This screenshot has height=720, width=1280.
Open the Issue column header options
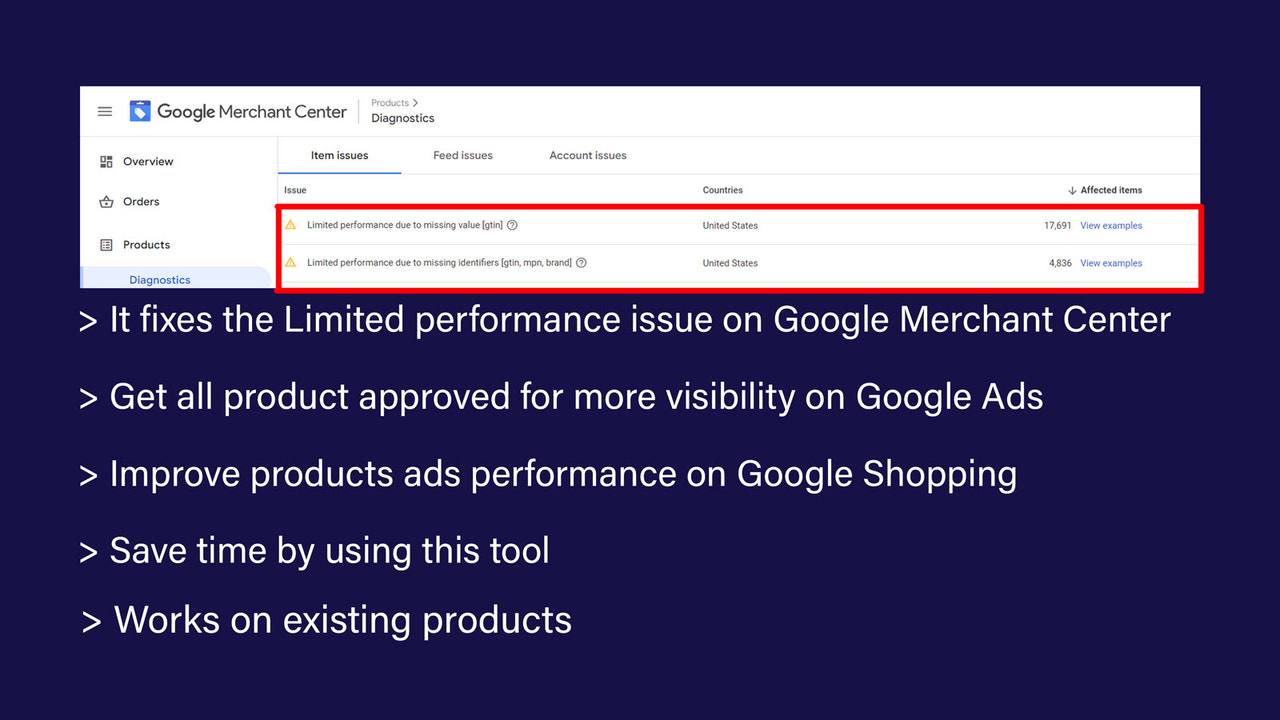pos(294,189)
